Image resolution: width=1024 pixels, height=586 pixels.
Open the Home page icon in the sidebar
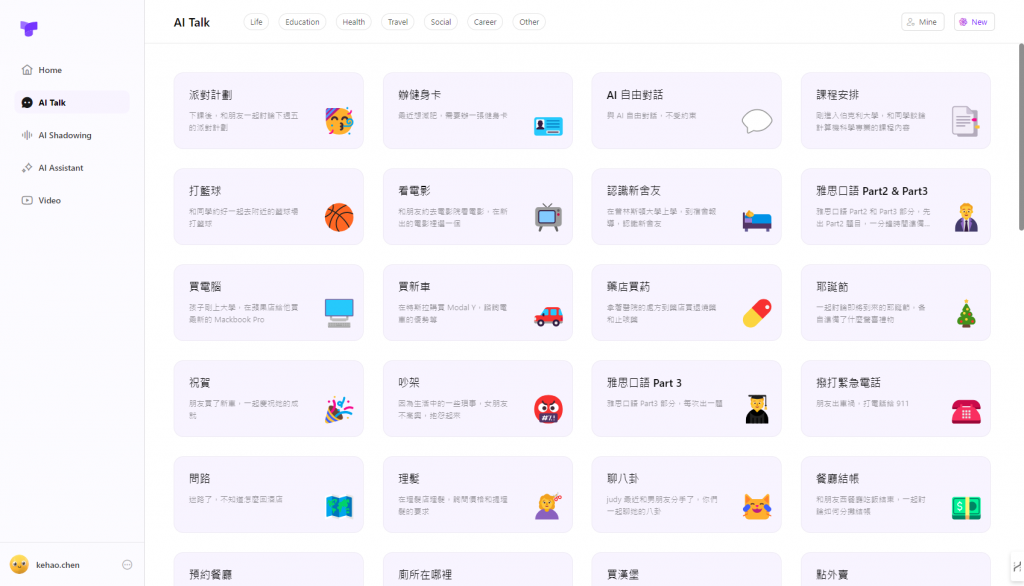(x=27, y=70)
